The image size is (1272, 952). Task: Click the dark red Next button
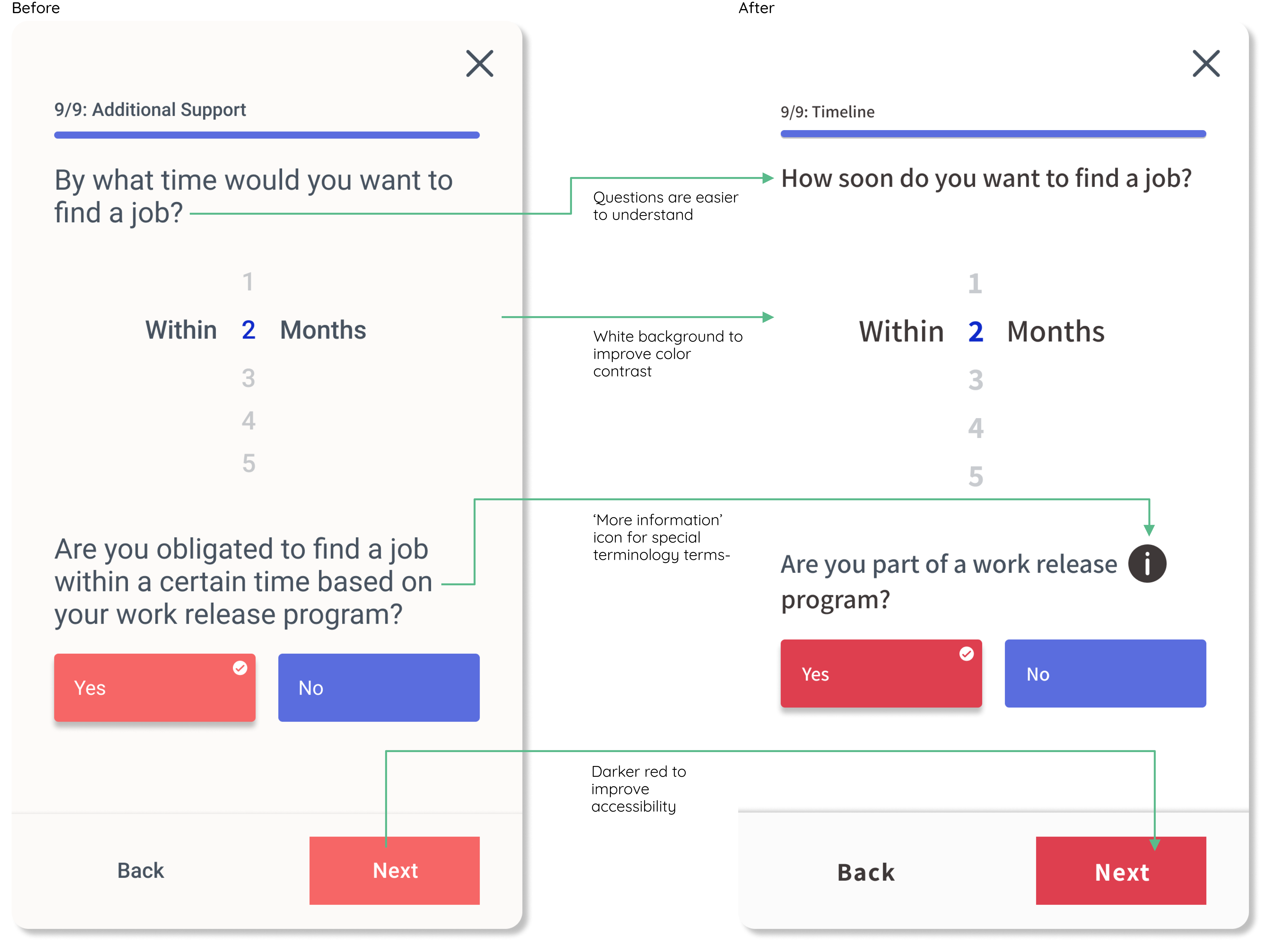[1121, 870]
